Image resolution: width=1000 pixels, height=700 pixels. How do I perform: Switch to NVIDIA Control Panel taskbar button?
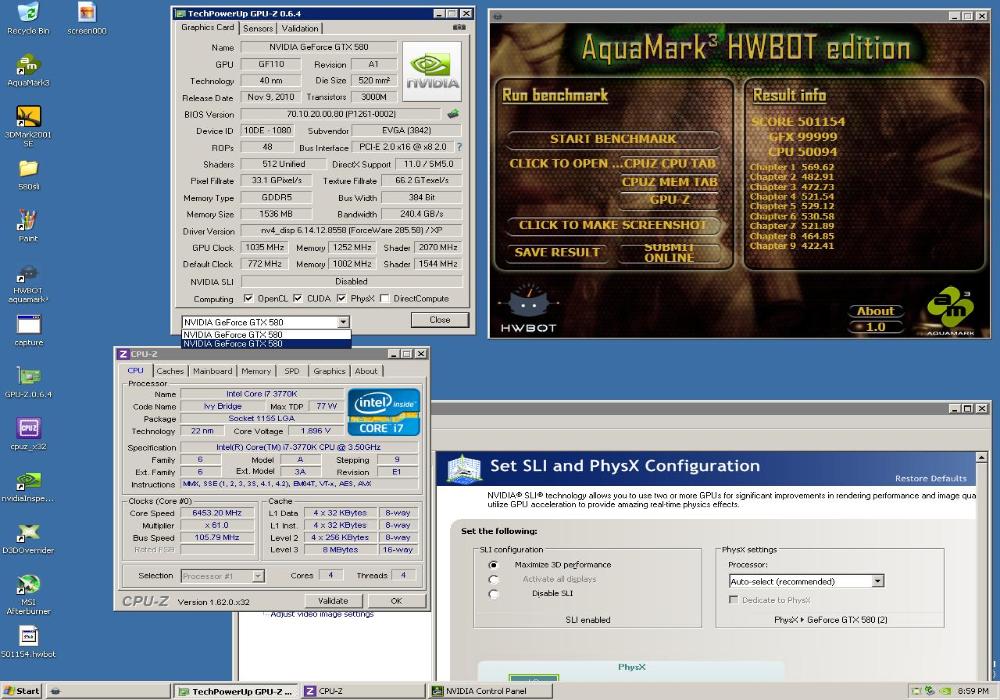489,690
